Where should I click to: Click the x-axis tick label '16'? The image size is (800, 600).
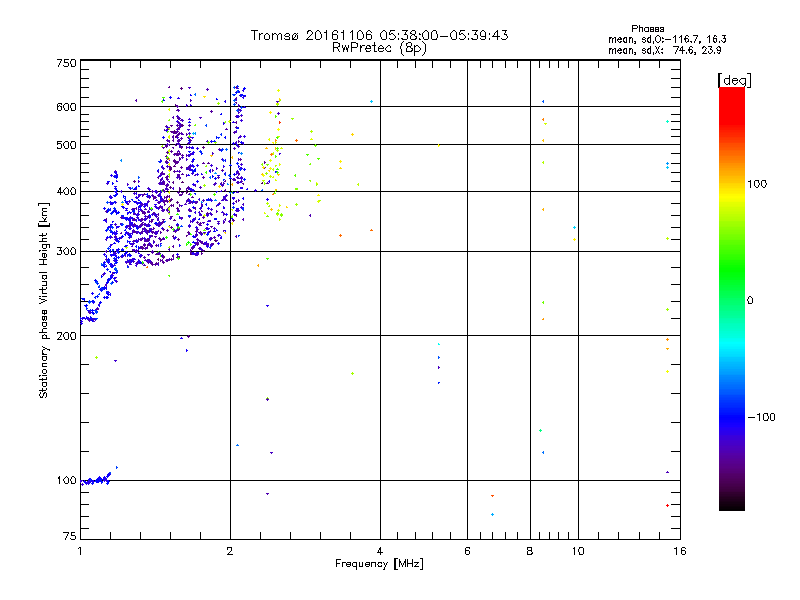(680, 551)
